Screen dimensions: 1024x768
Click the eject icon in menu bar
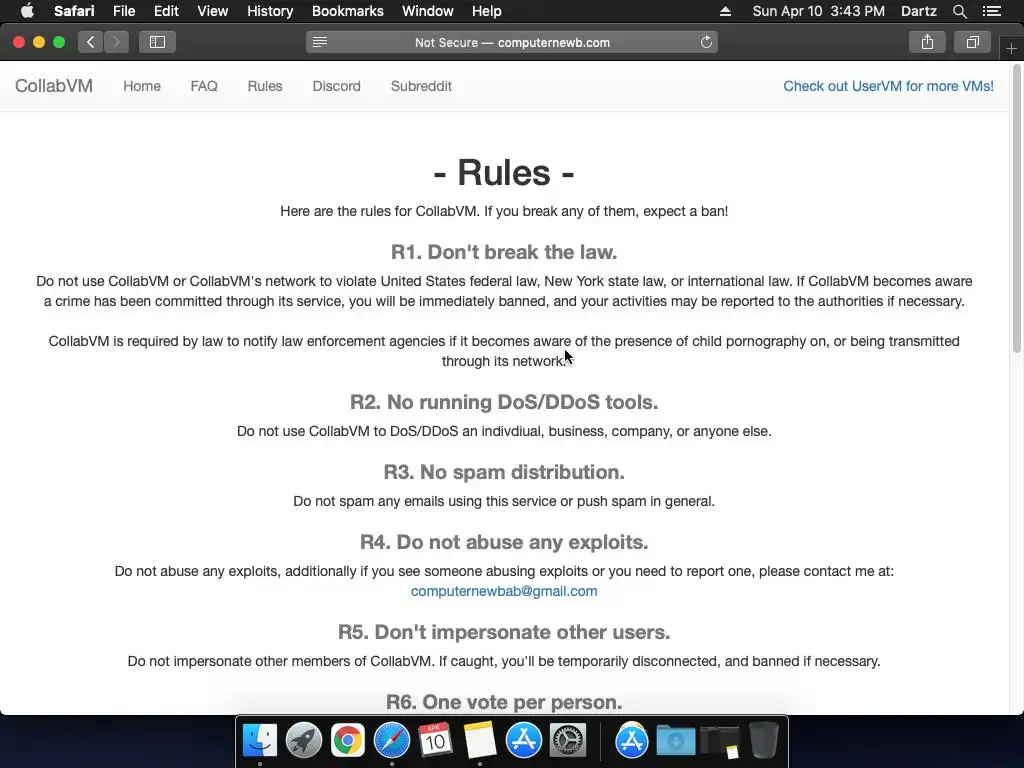(x=725, y=11)
